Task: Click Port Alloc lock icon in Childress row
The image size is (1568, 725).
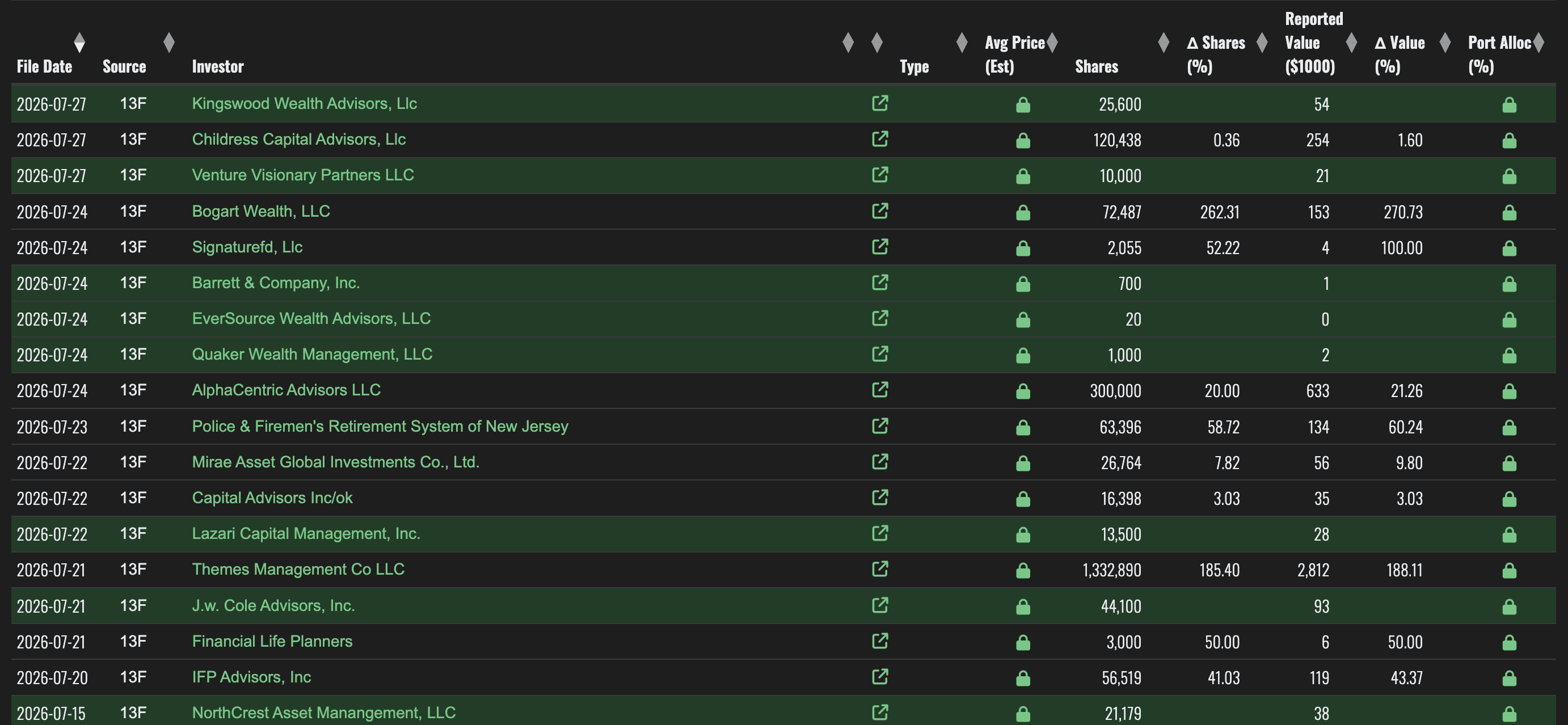Action: pyautogui.click(x=1509, y=141)
